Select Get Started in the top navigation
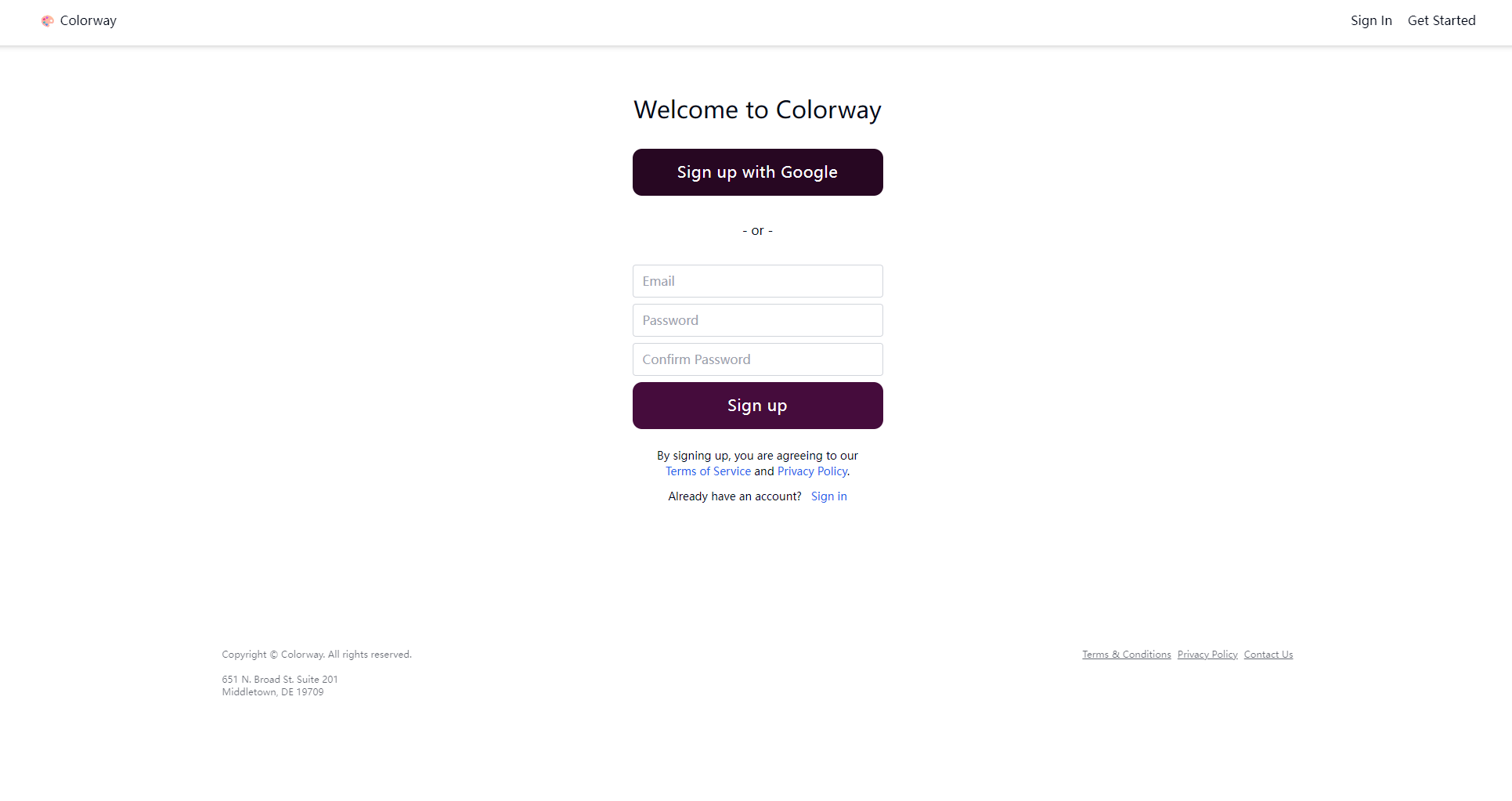Viewport: 1512px width, 801px height. point(1441,21)
